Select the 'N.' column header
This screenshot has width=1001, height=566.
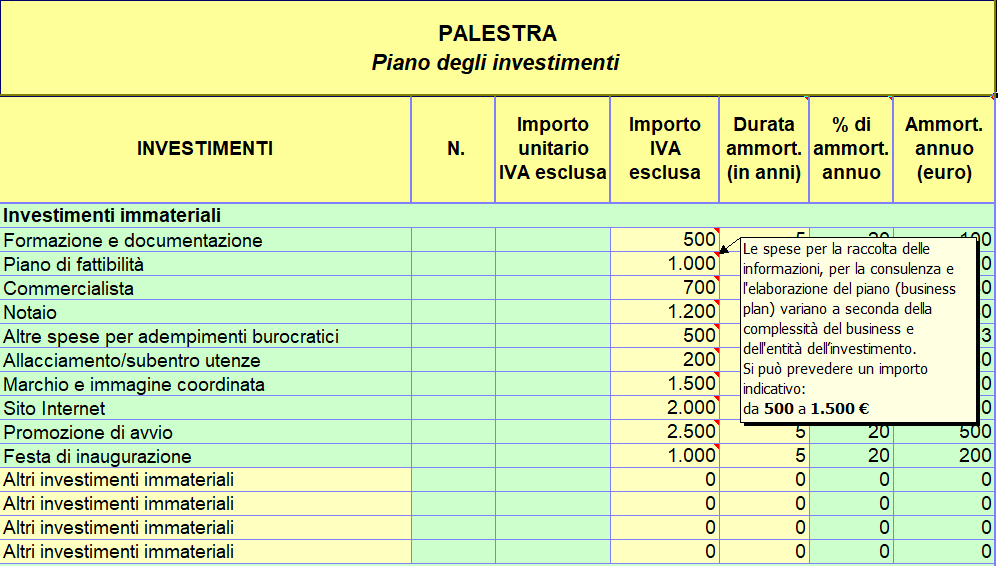click(x=453, y=149)
